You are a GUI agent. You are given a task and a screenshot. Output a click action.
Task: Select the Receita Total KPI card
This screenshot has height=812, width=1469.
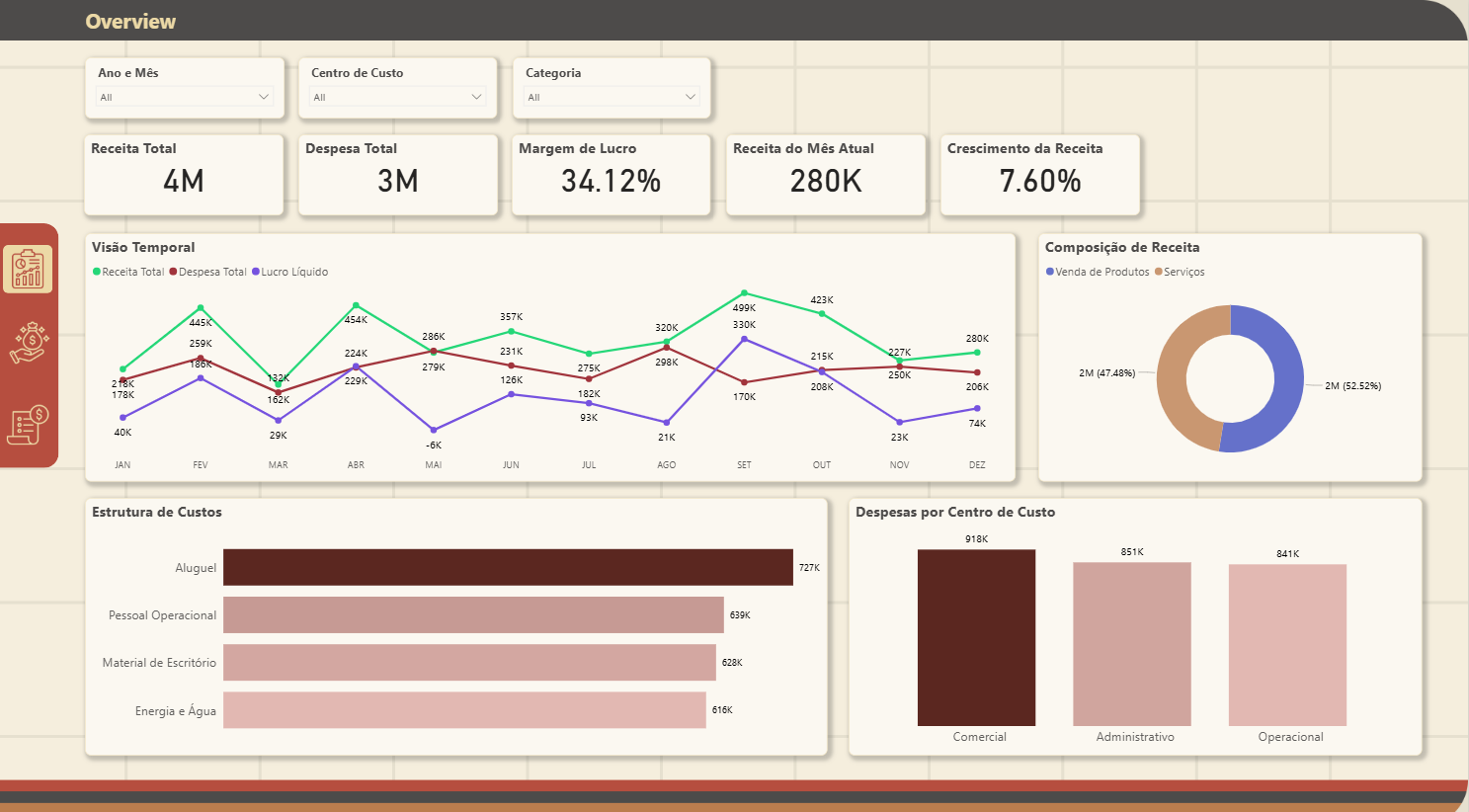tap(183, 174)
